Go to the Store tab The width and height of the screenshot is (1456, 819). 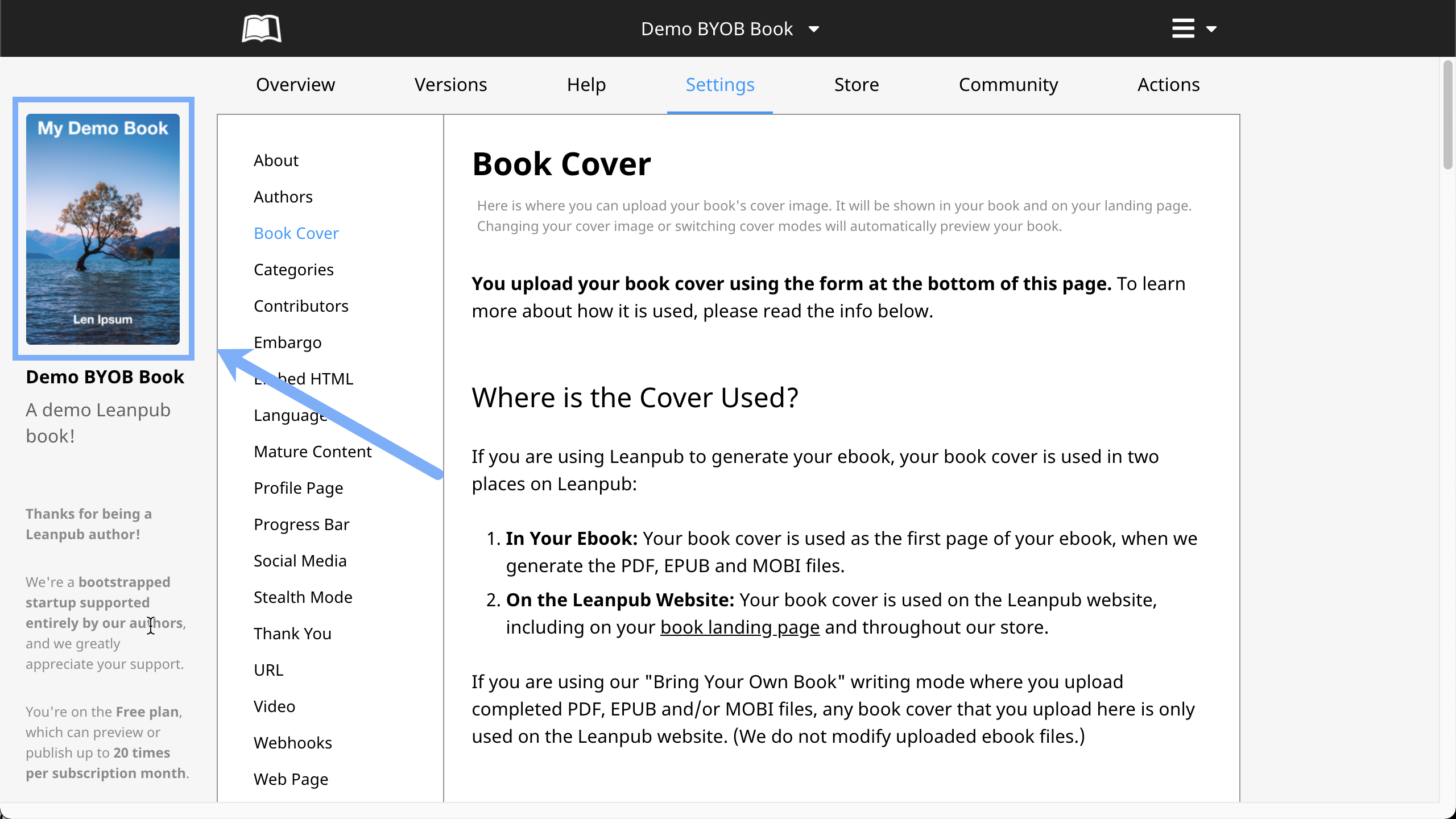coord(856,85)
